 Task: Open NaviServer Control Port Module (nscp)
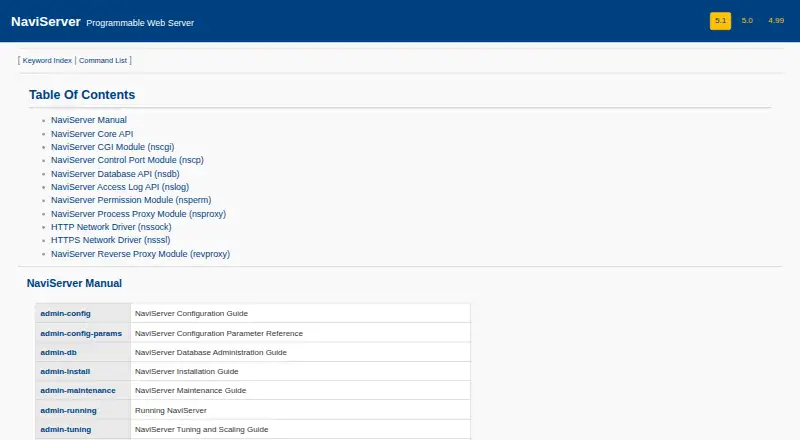[x=127, y=160]
